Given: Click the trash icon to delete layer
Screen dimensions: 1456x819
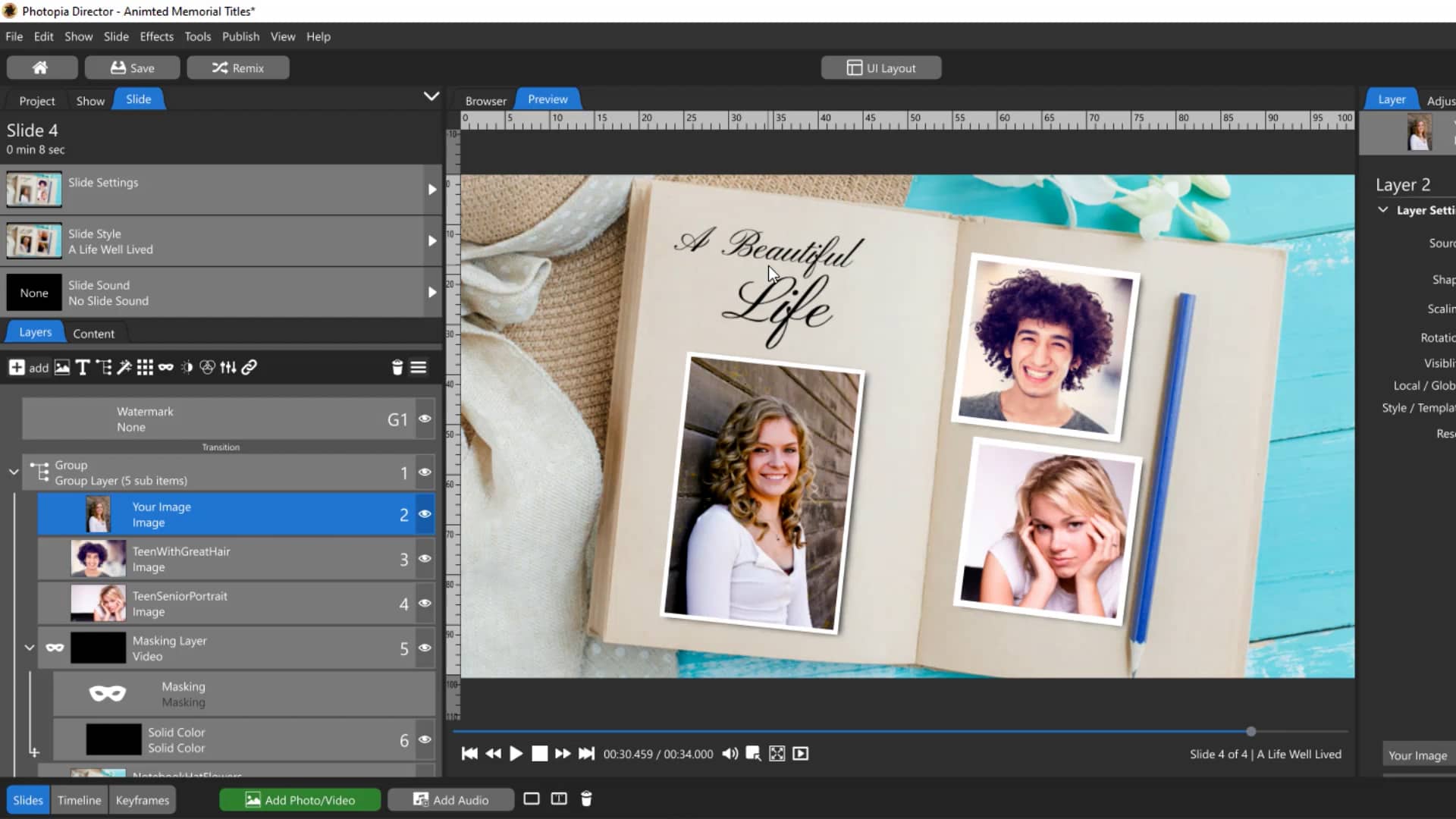Looking at the screenshot, I should (397, 367).
